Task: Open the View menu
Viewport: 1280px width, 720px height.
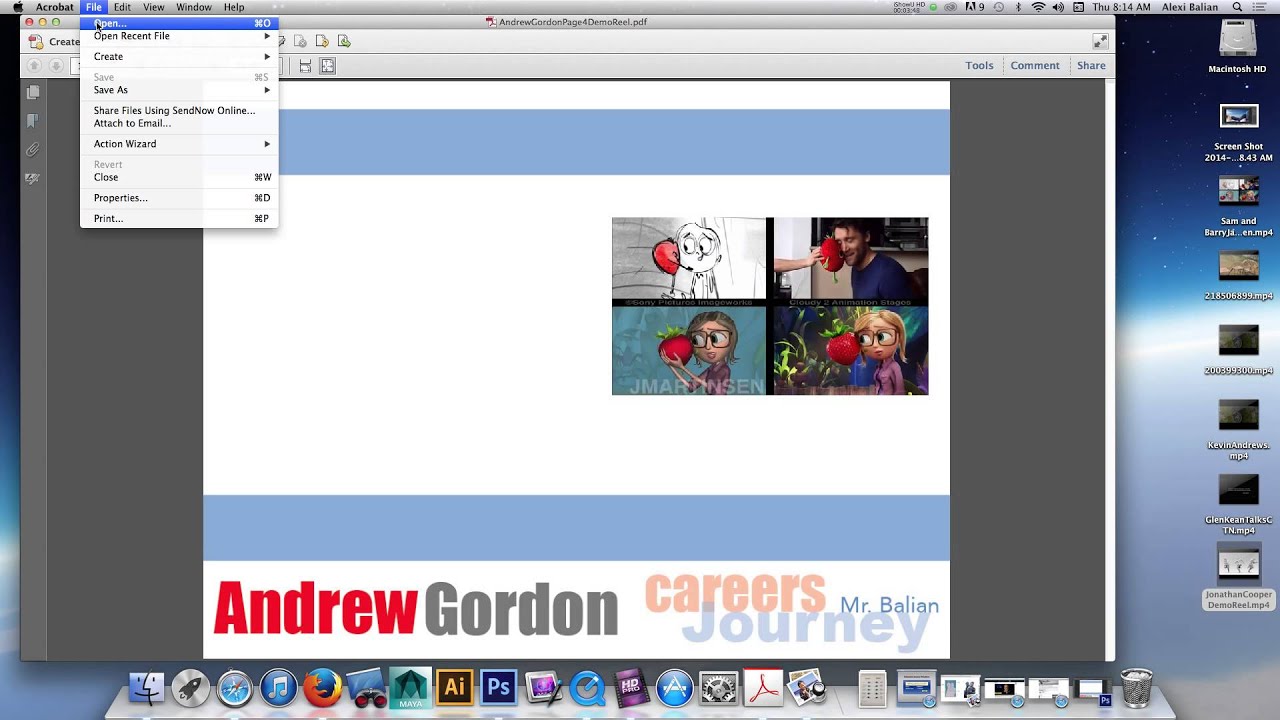Action: coord(153,7)
